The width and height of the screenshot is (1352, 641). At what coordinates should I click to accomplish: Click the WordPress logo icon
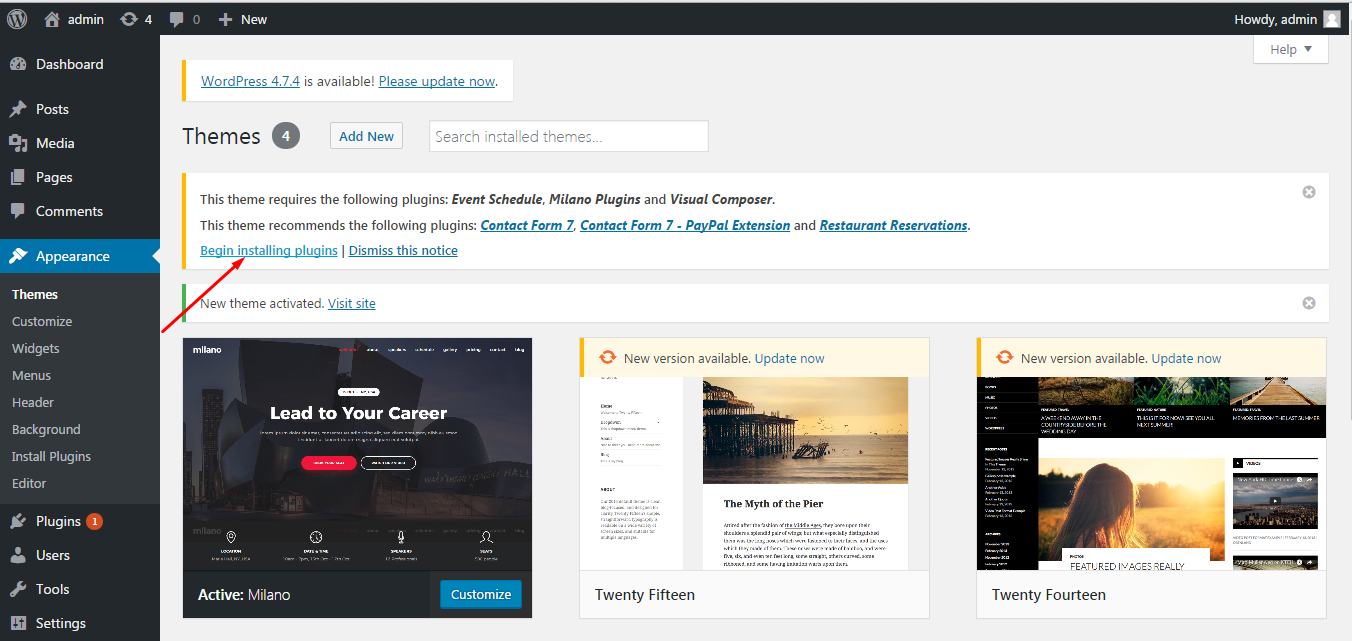coord(17,18)
